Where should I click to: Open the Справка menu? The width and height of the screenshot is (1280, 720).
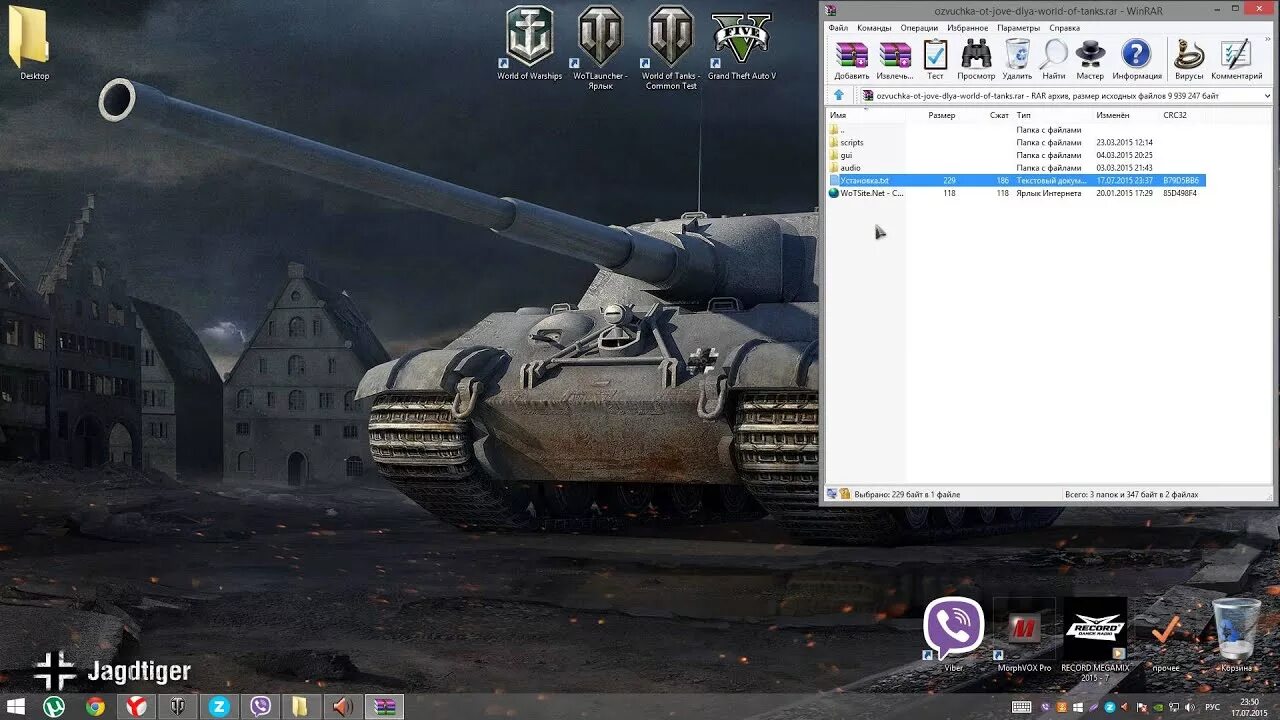coord(1064,28)
